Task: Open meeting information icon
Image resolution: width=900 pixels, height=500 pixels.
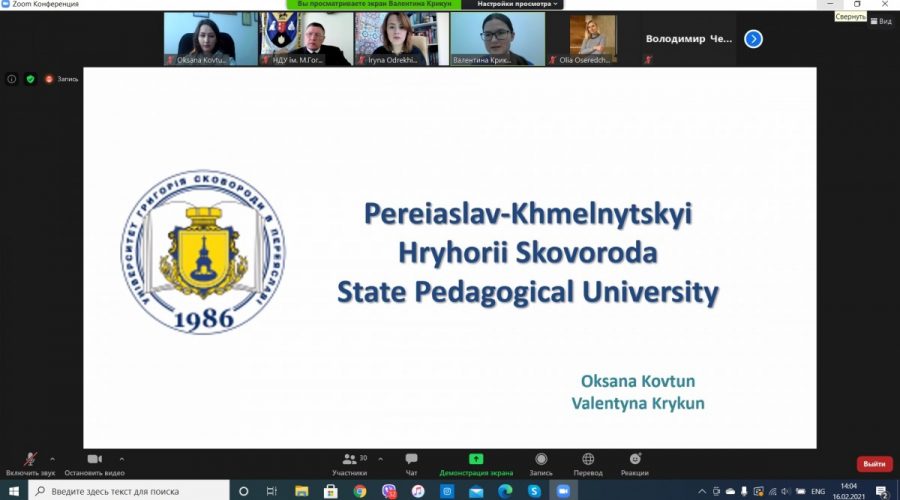Action: pos(11,79)
